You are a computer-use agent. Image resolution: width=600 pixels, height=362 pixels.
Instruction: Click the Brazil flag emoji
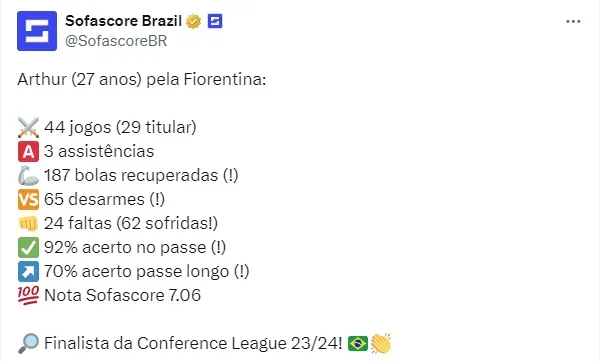pos(358,344)
